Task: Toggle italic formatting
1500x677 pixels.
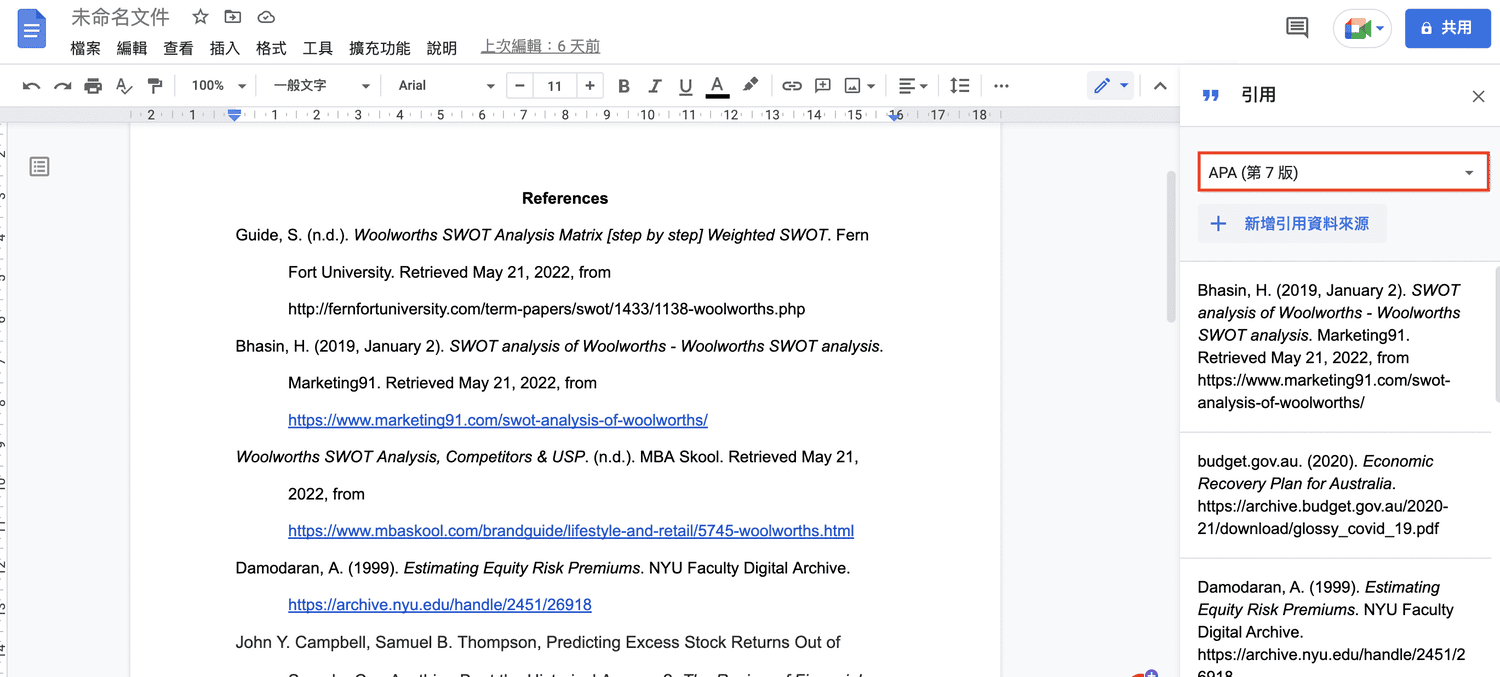Action: (x=655, y=86)
